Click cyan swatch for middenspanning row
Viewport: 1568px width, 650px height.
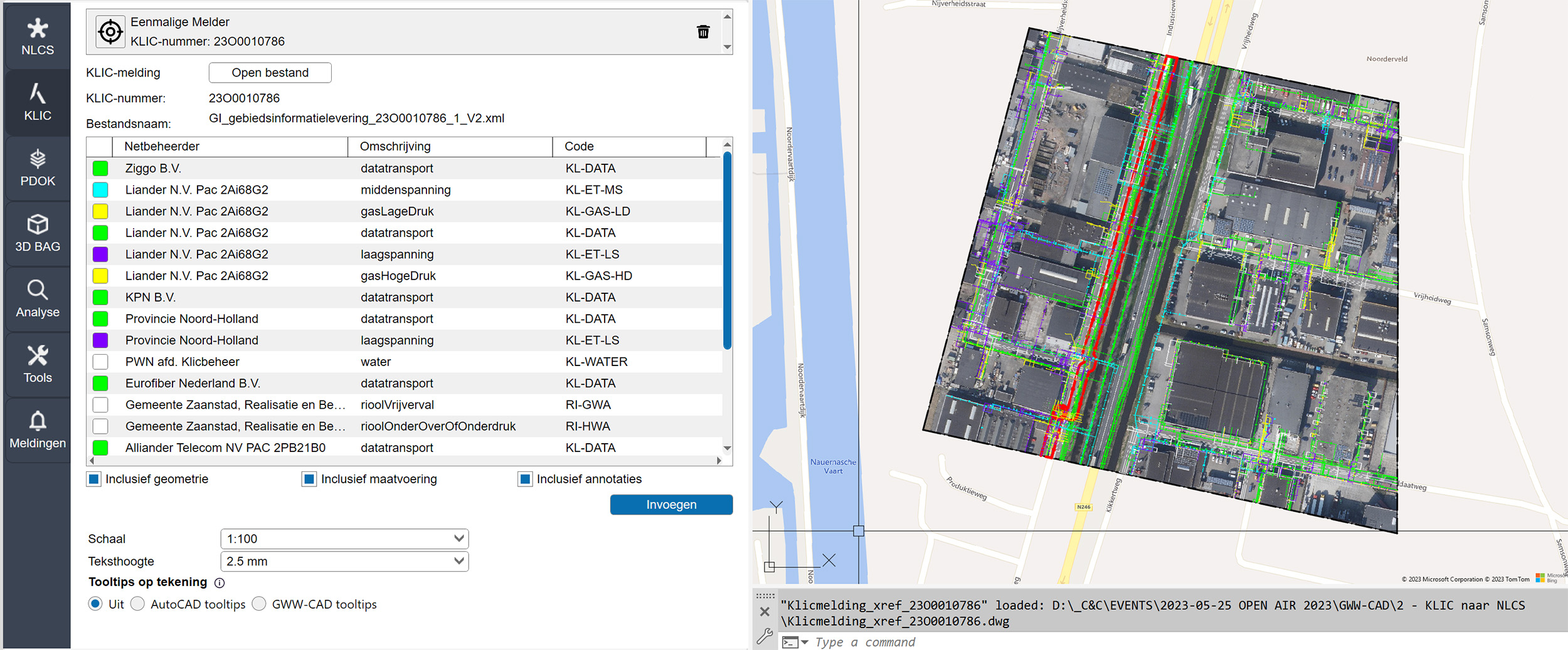pyautogui.click(x=100, y=190)
